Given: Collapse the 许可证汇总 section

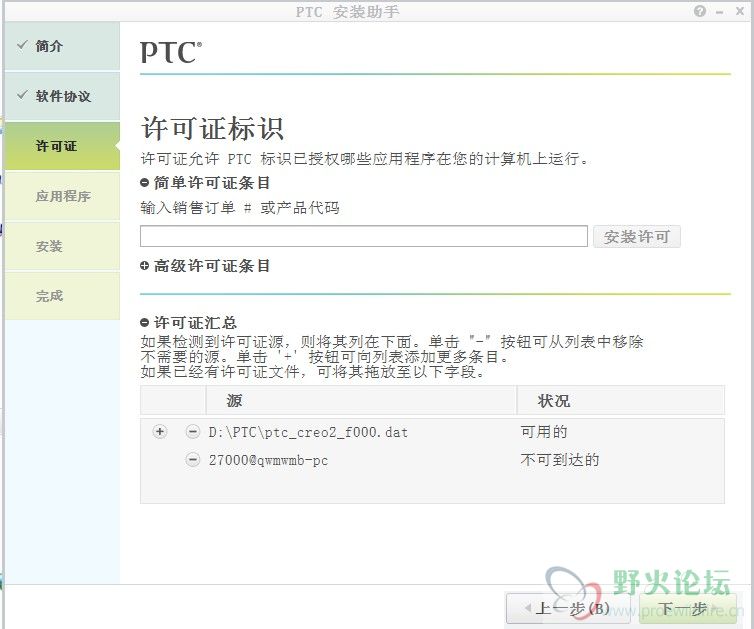Looking at the screenshot, I should click(144, 322).
